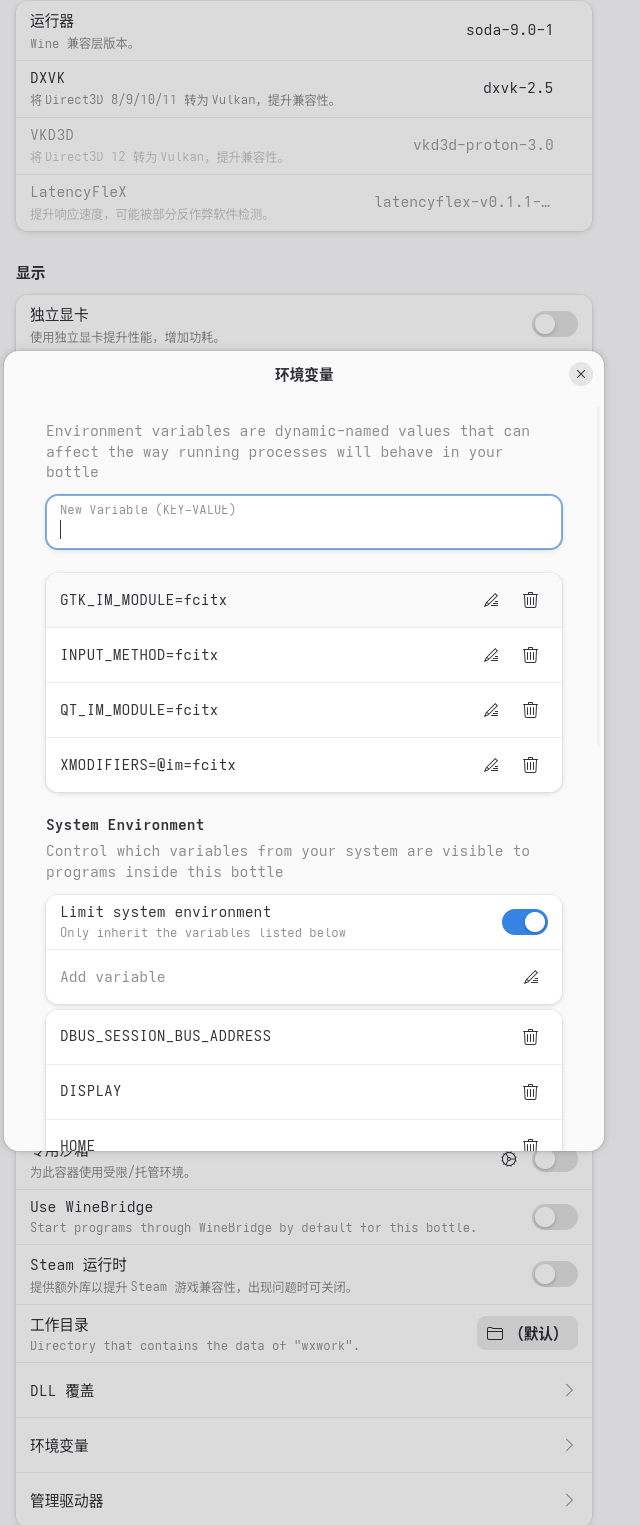The height and width of the screenshot is (1525, 640).
Task: Toggle the Use WineBridge switch
Action: 554,1217
